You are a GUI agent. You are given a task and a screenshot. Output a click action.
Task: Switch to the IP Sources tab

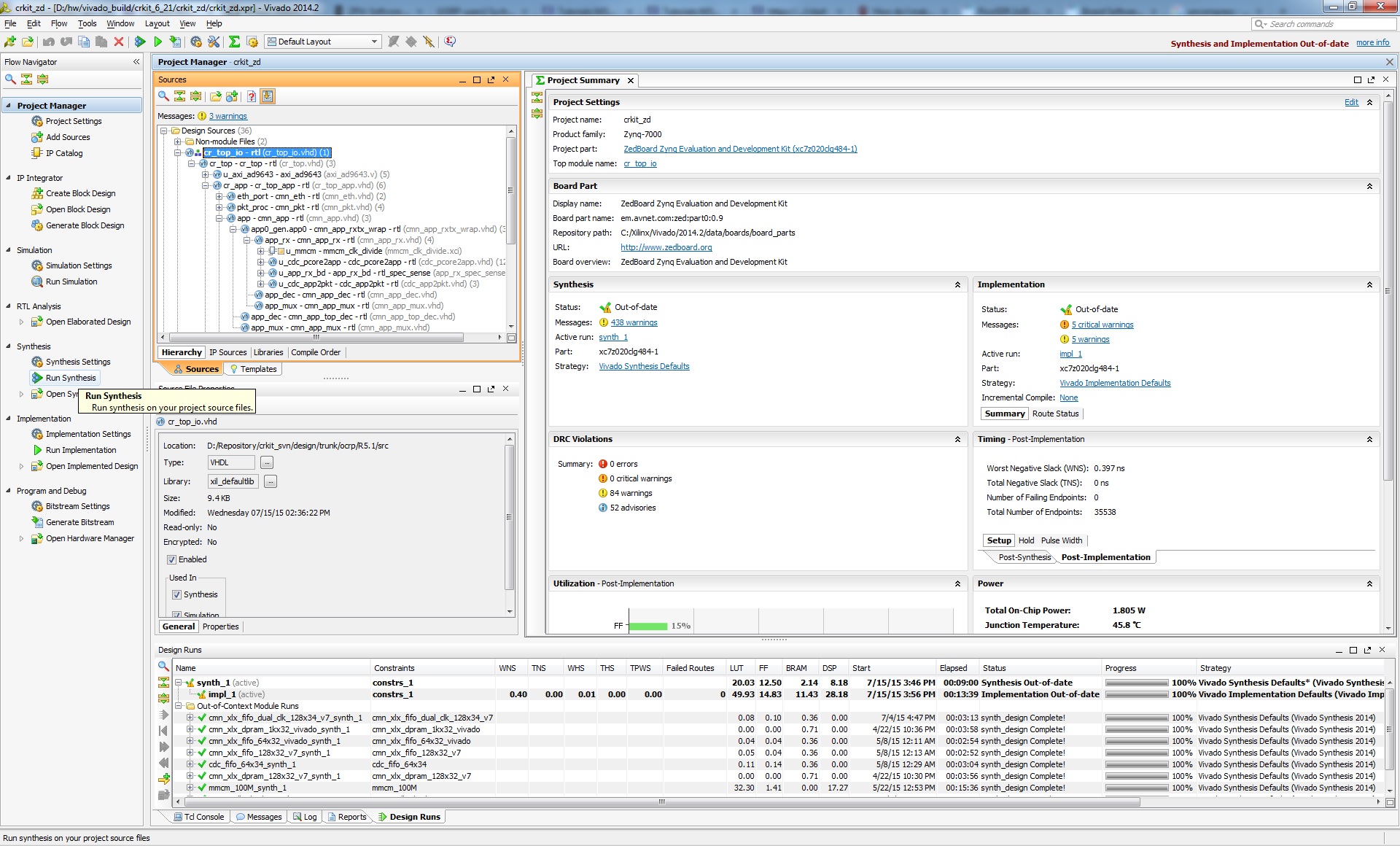point(228,352)
